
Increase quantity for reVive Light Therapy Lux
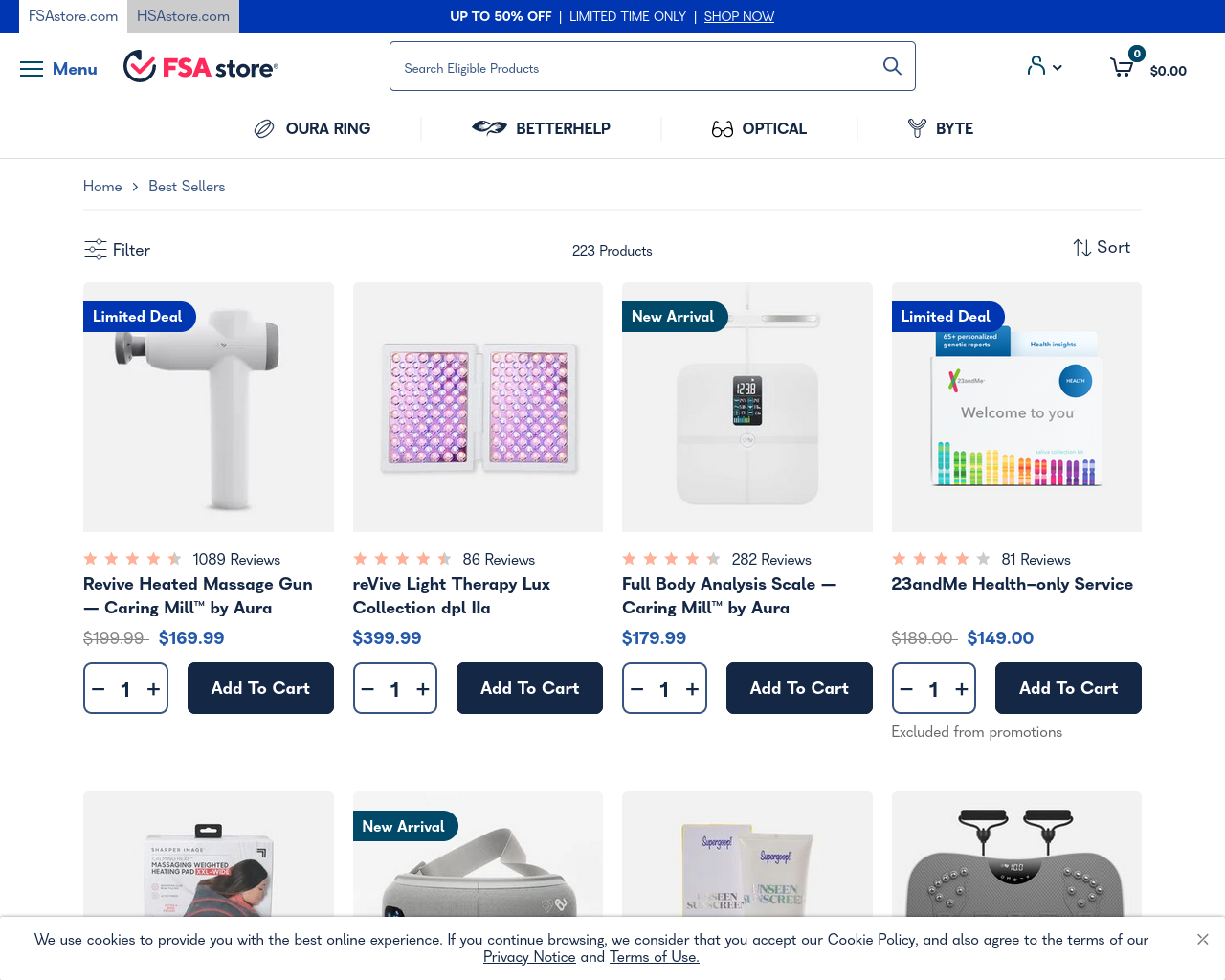tap(423, 689)
